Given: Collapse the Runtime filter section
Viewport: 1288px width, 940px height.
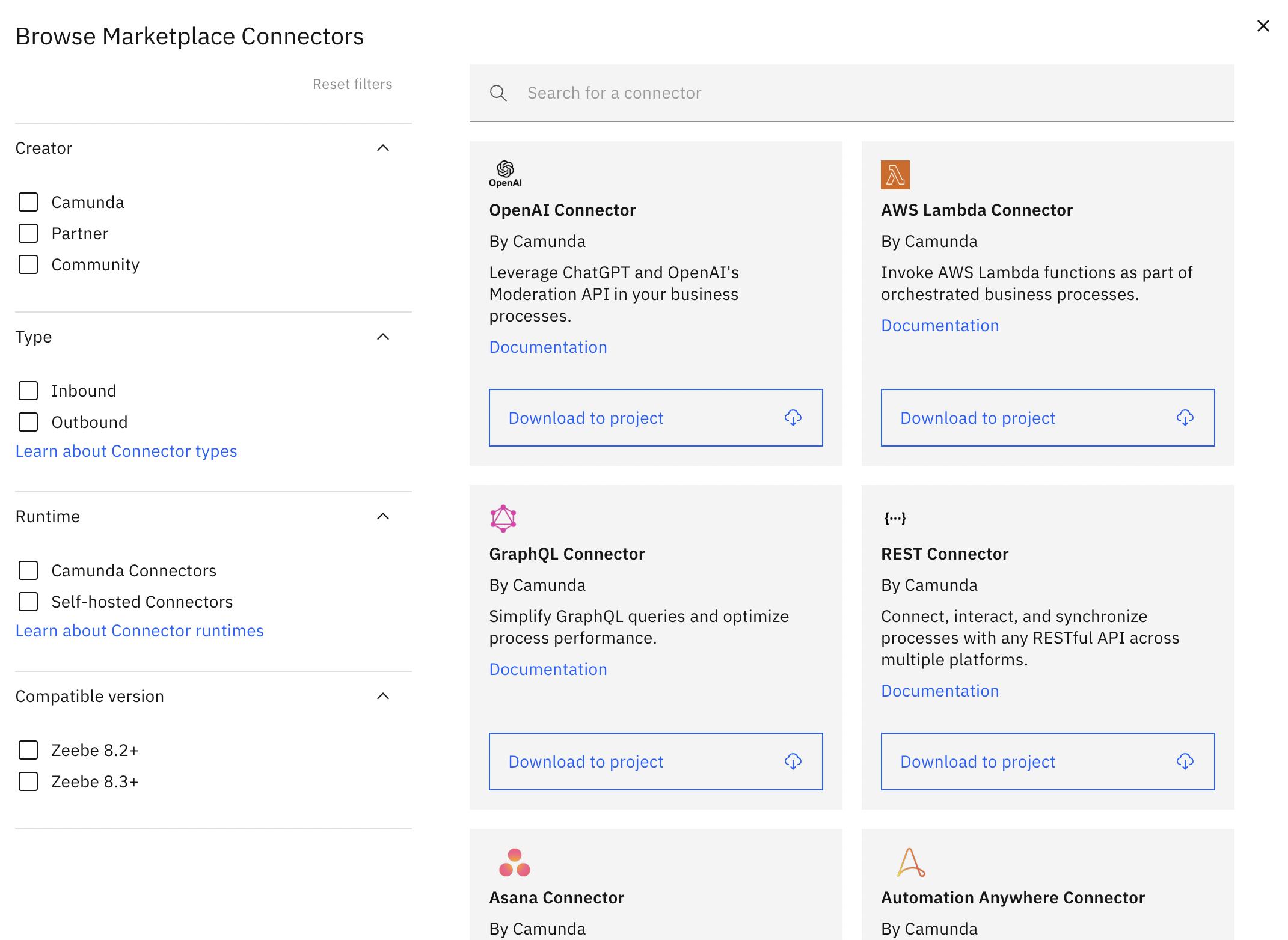Looking at the screenshot, I should [x=383, y=516].
